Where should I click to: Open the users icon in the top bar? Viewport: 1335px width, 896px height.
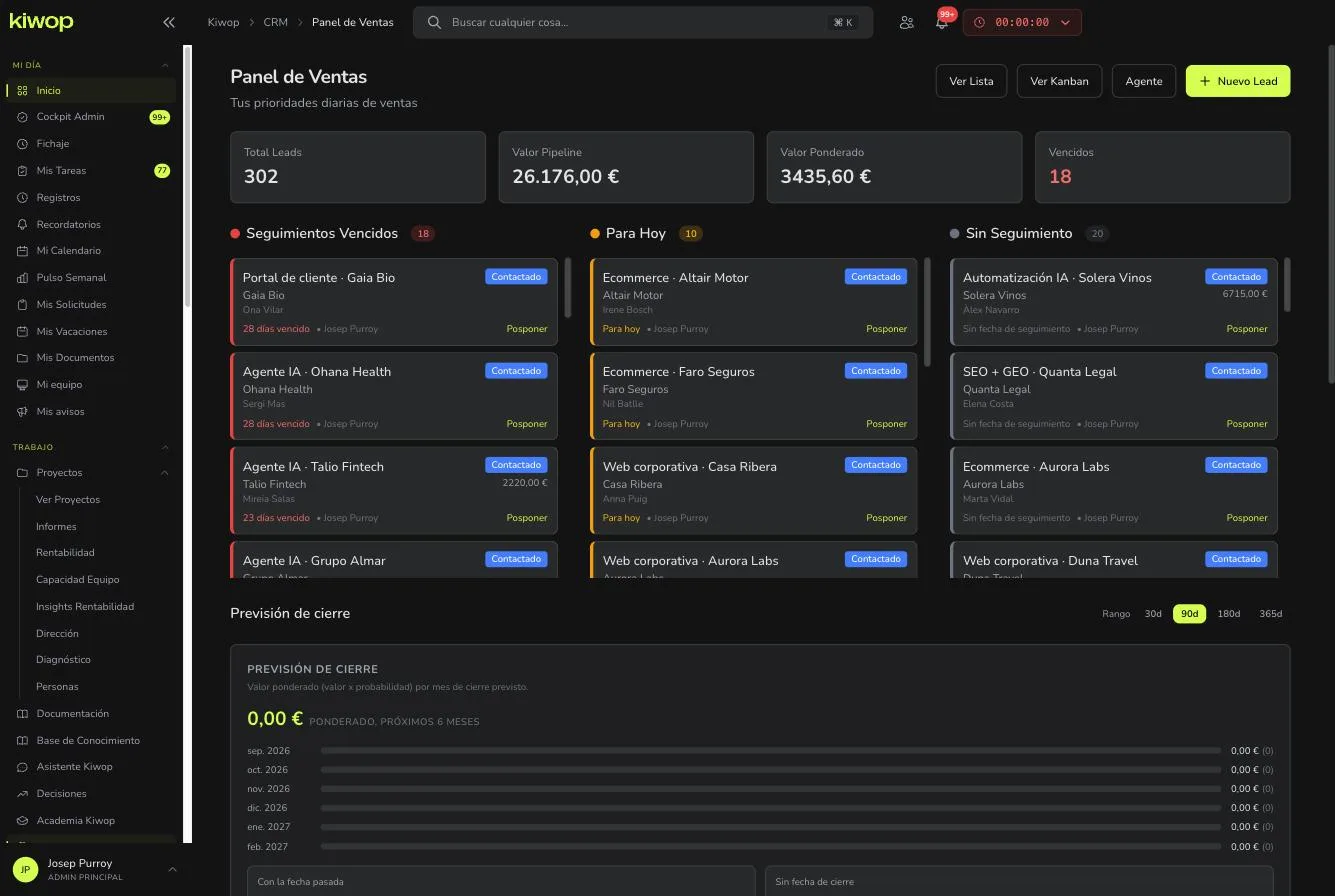tap(906, 22)
